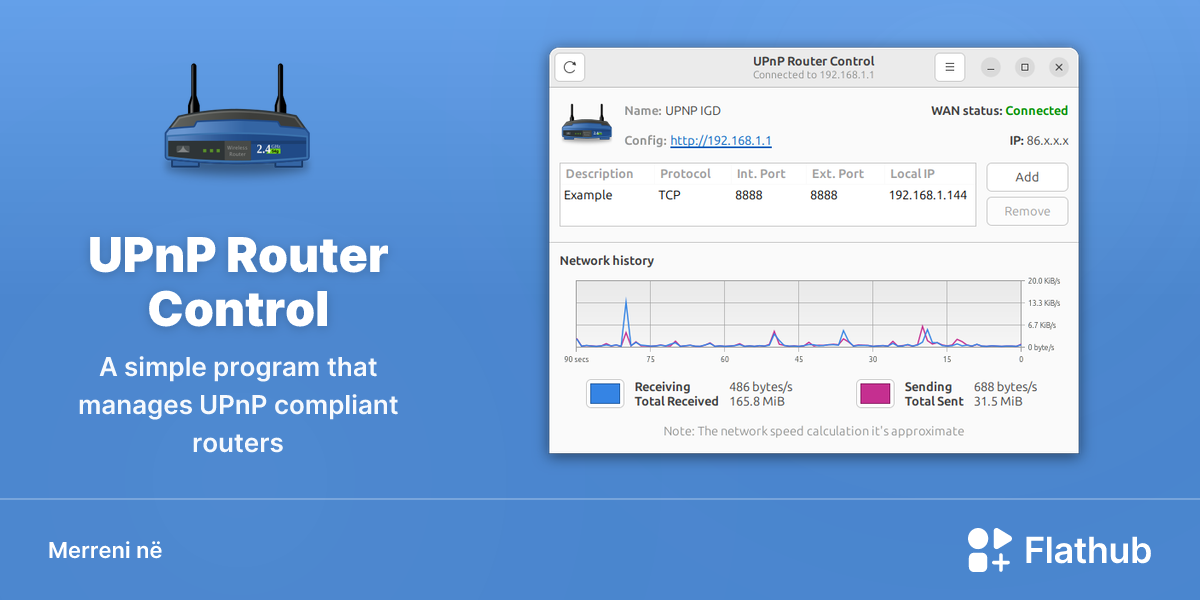Click the Flathub logo icon

point(989,550)
